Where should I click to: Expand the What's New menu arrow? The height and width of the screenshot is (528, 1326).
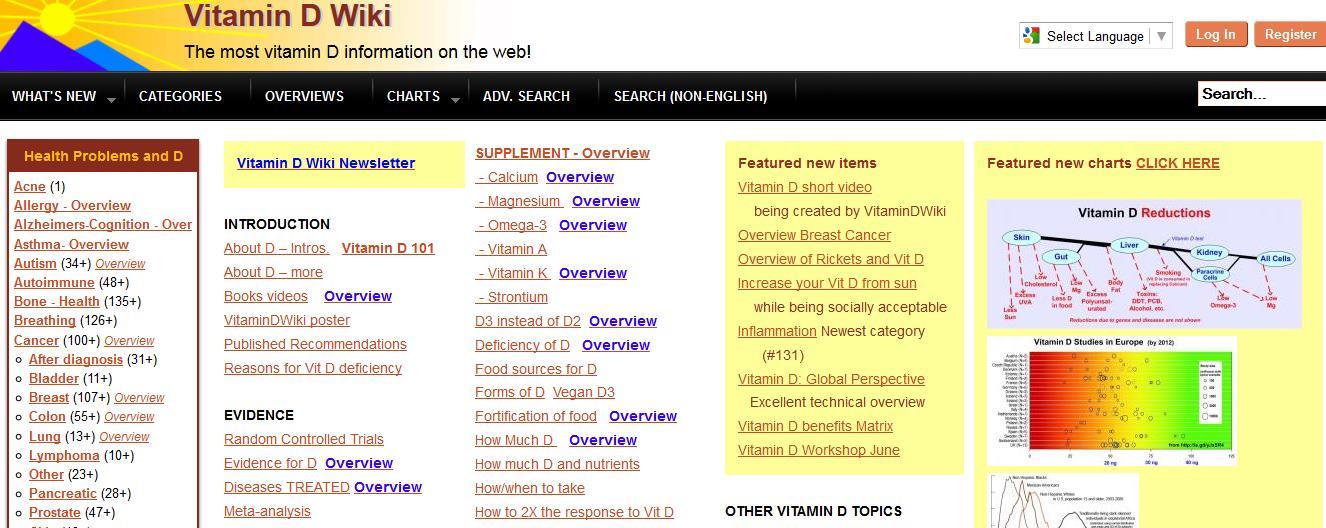(111, 99)
